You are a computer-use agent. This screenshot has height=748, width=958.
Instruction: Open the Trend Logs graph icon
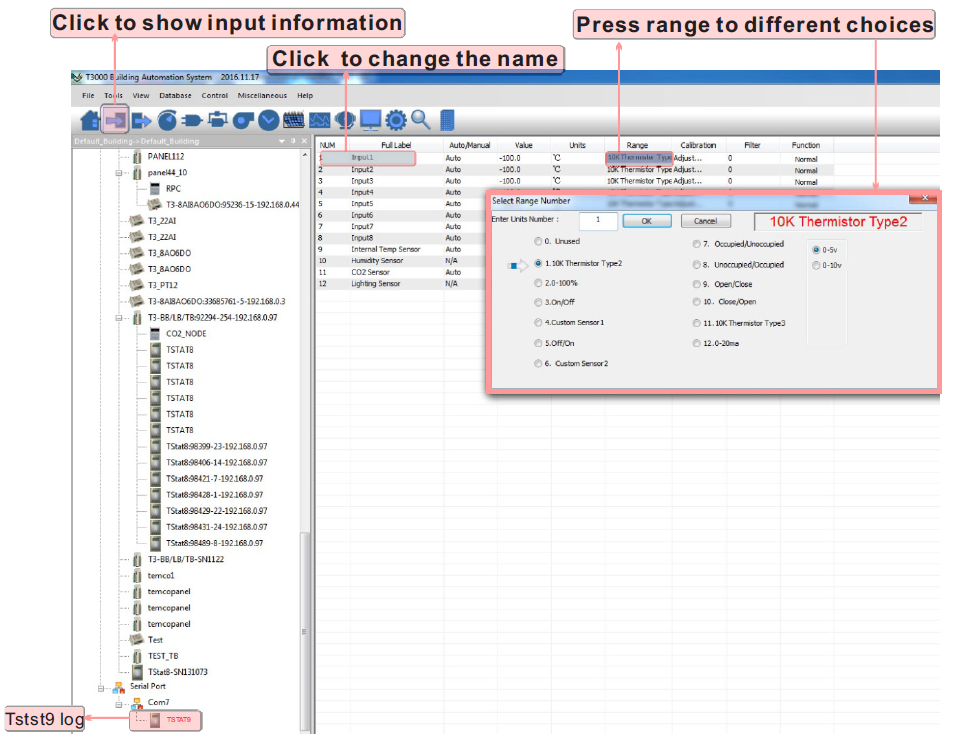click(320, 120)
